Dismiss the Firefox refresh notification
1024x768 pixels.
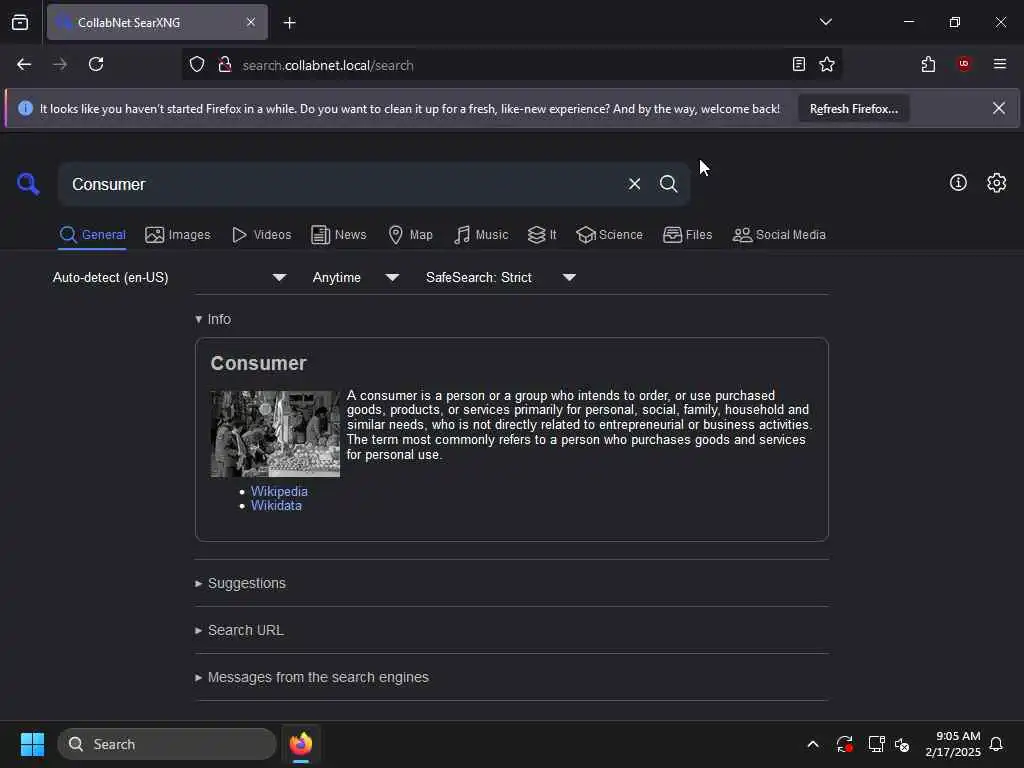click(x=999, y=108)
